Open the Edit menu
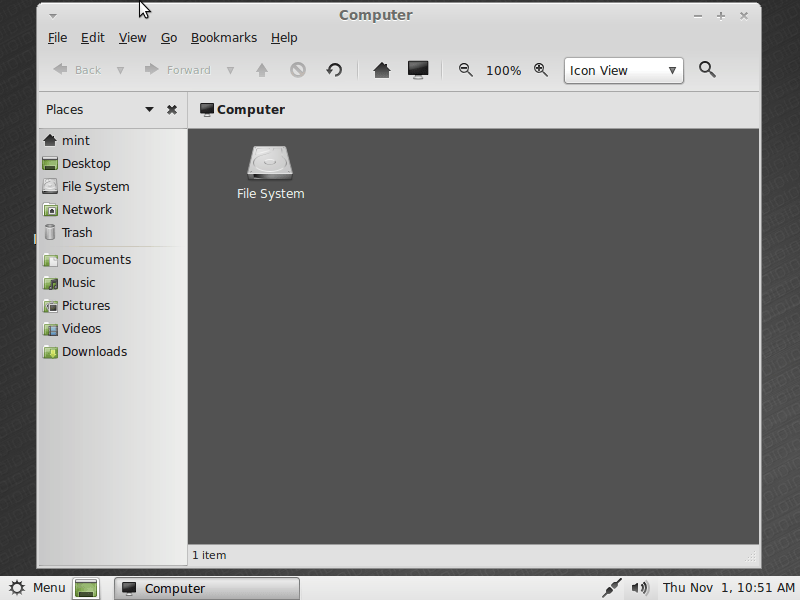 click(92, 38)
